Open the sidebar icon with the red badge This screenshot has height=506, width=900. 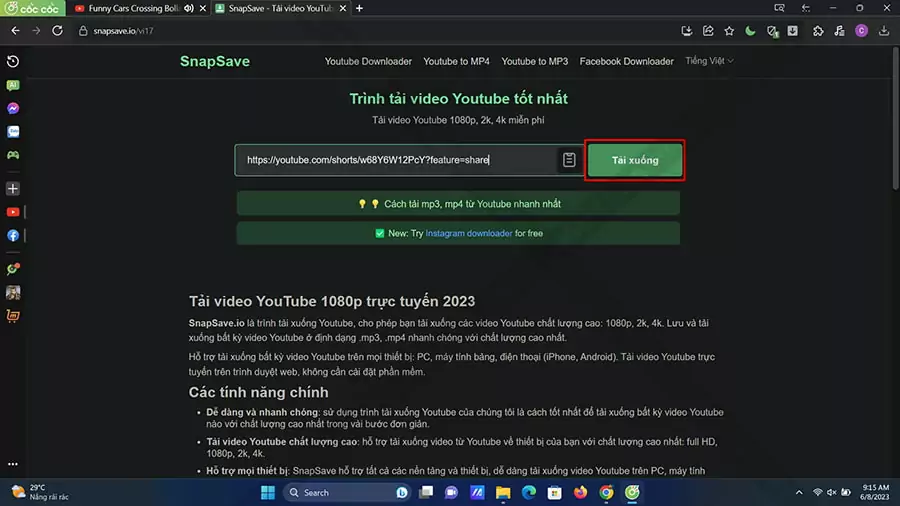click(13, 268)
